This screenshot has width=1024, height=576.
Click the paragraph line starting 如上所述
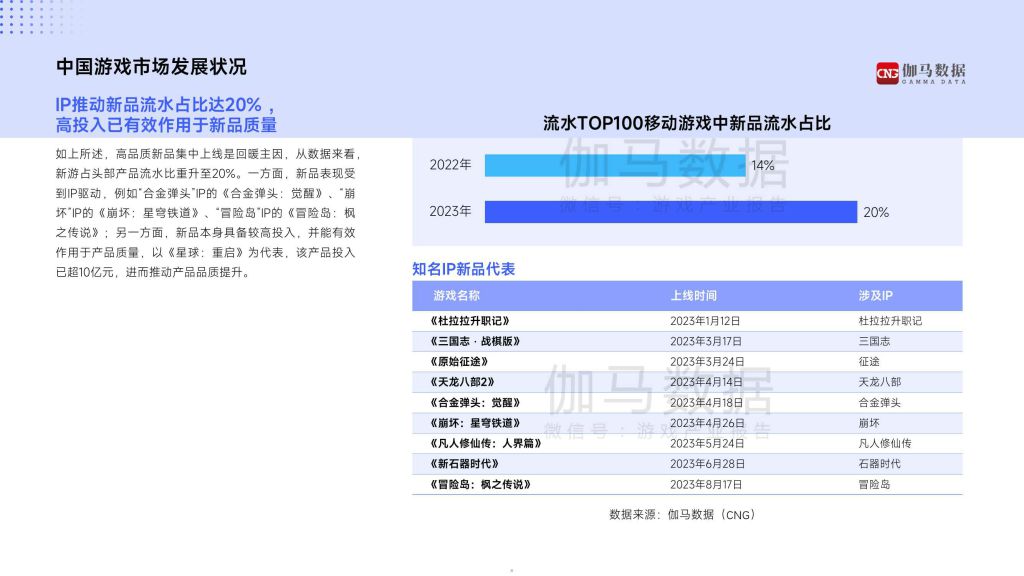pyautogui.click(x=208, y=153)
